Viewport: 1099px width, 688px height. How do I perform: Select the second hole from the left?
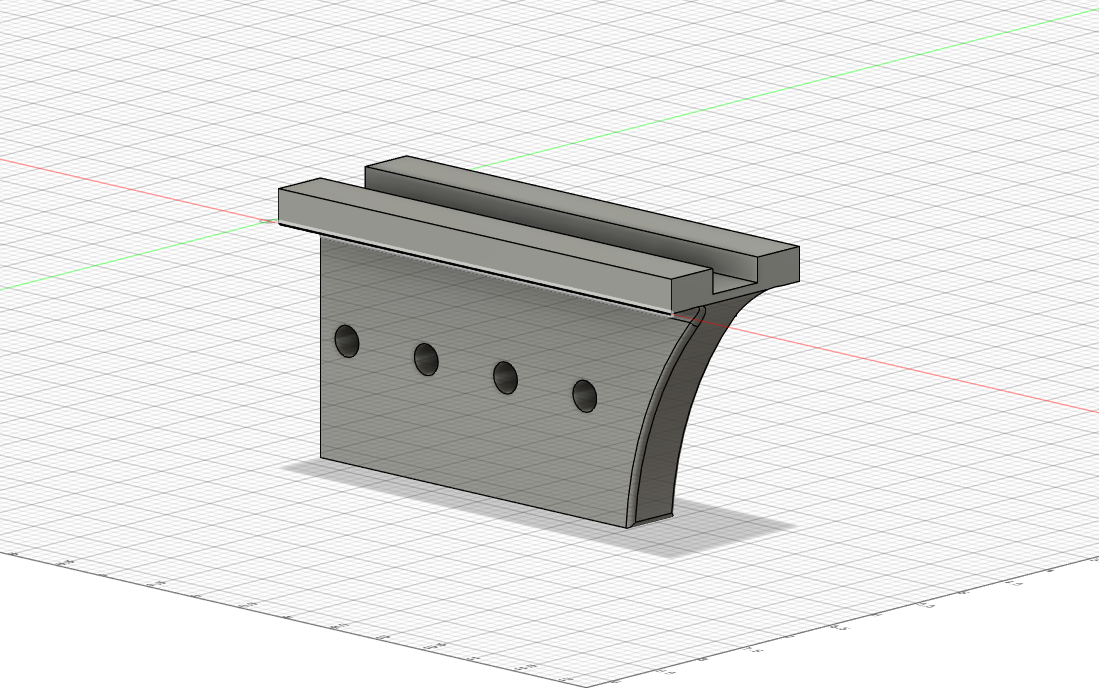click(426, 359)
